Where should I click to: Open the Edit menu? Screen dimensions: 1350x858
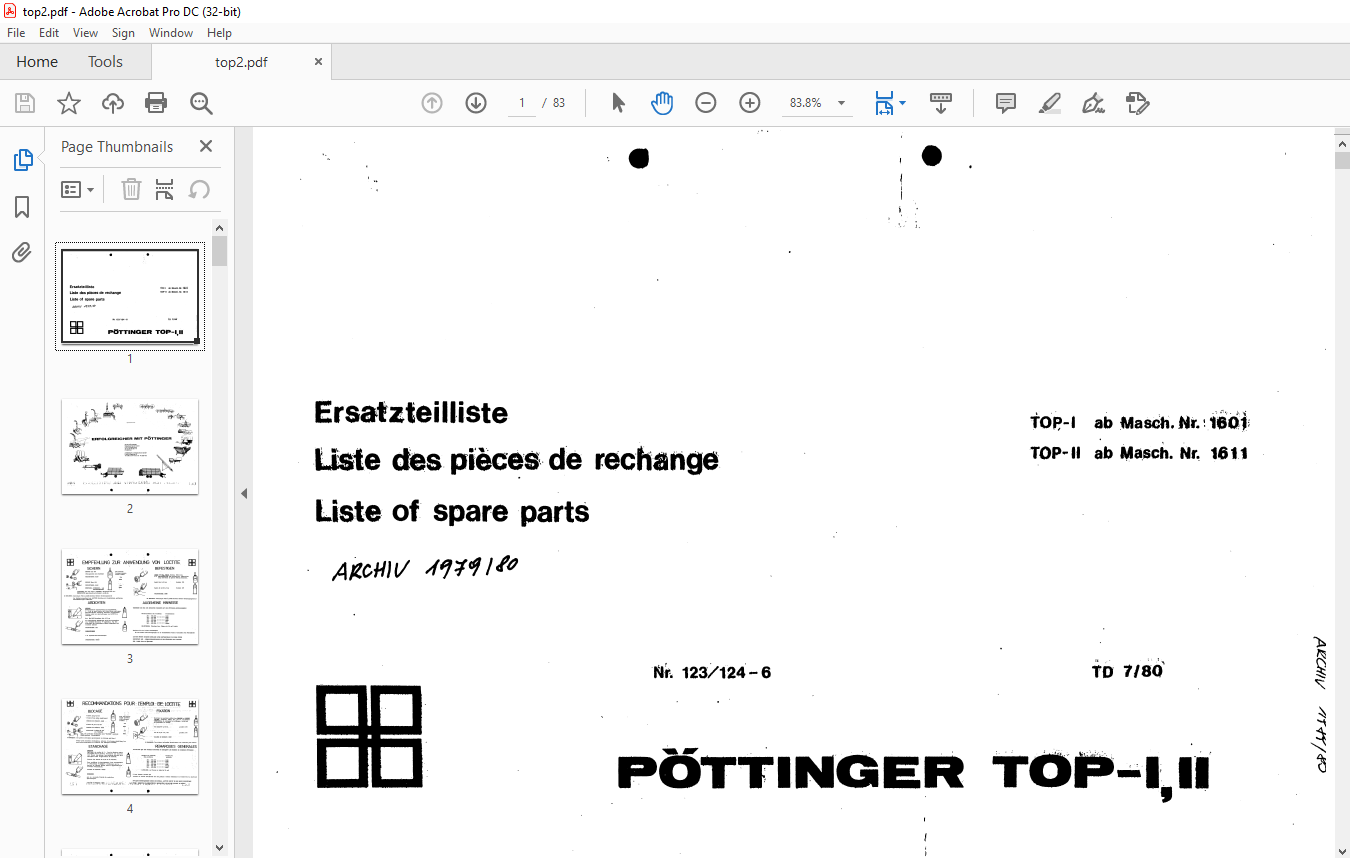pyautogui.click(x=49, y=33)
